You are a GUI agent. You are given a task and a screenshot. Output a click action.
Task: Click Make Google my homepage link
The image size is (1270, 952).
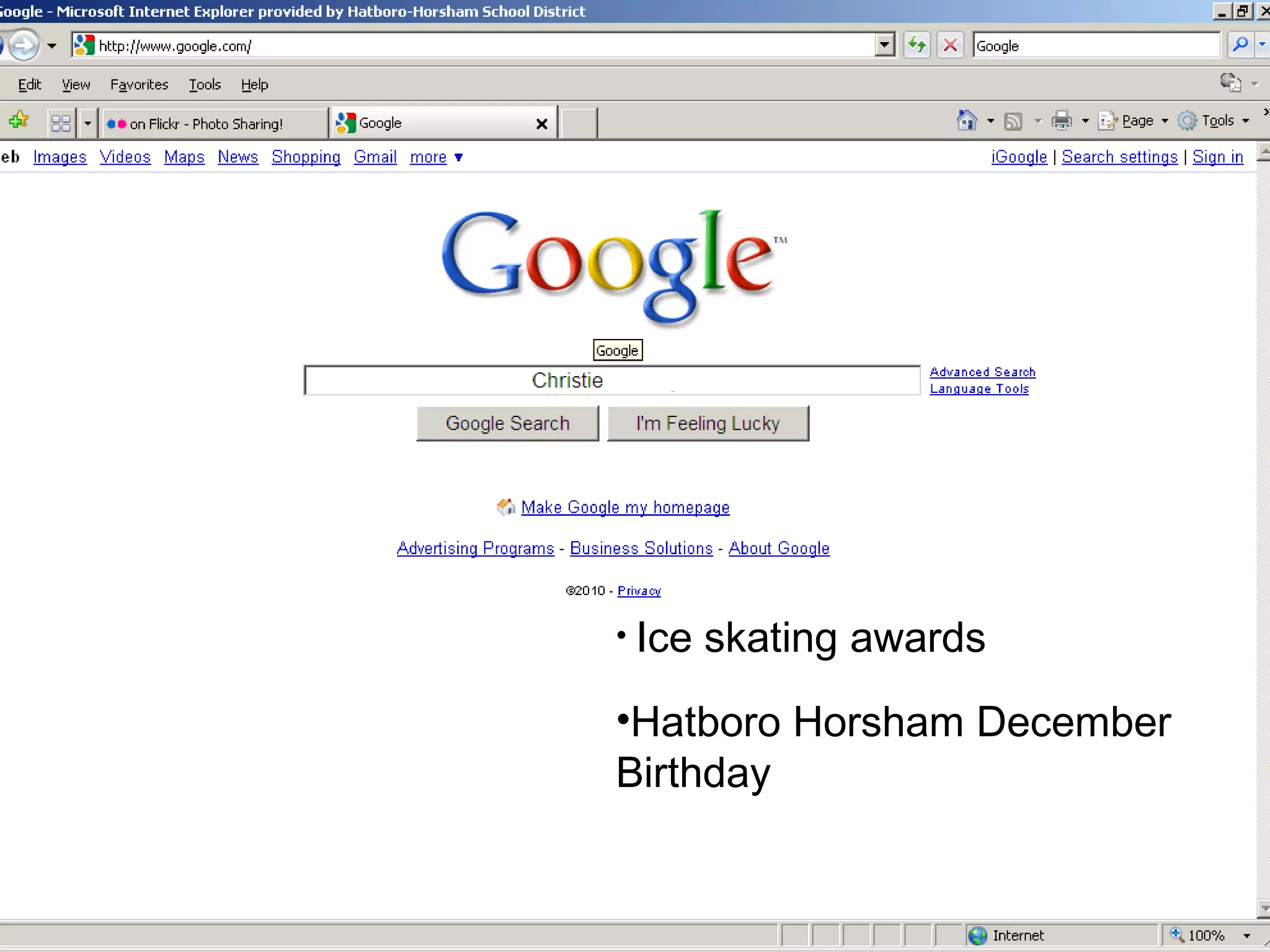(625, 508)
